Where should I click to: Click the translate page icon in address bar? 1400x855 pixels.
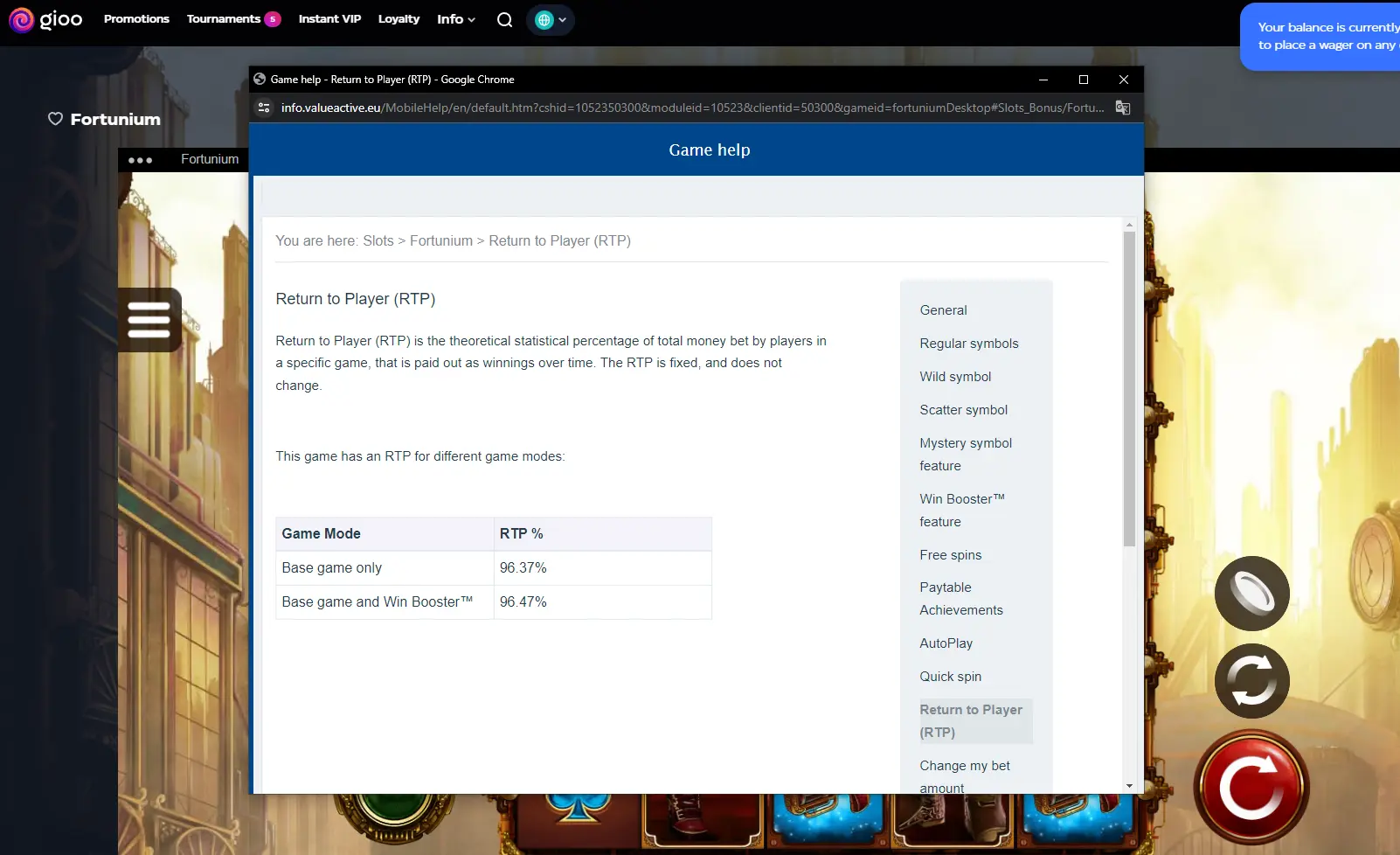tap(1123, 108)
